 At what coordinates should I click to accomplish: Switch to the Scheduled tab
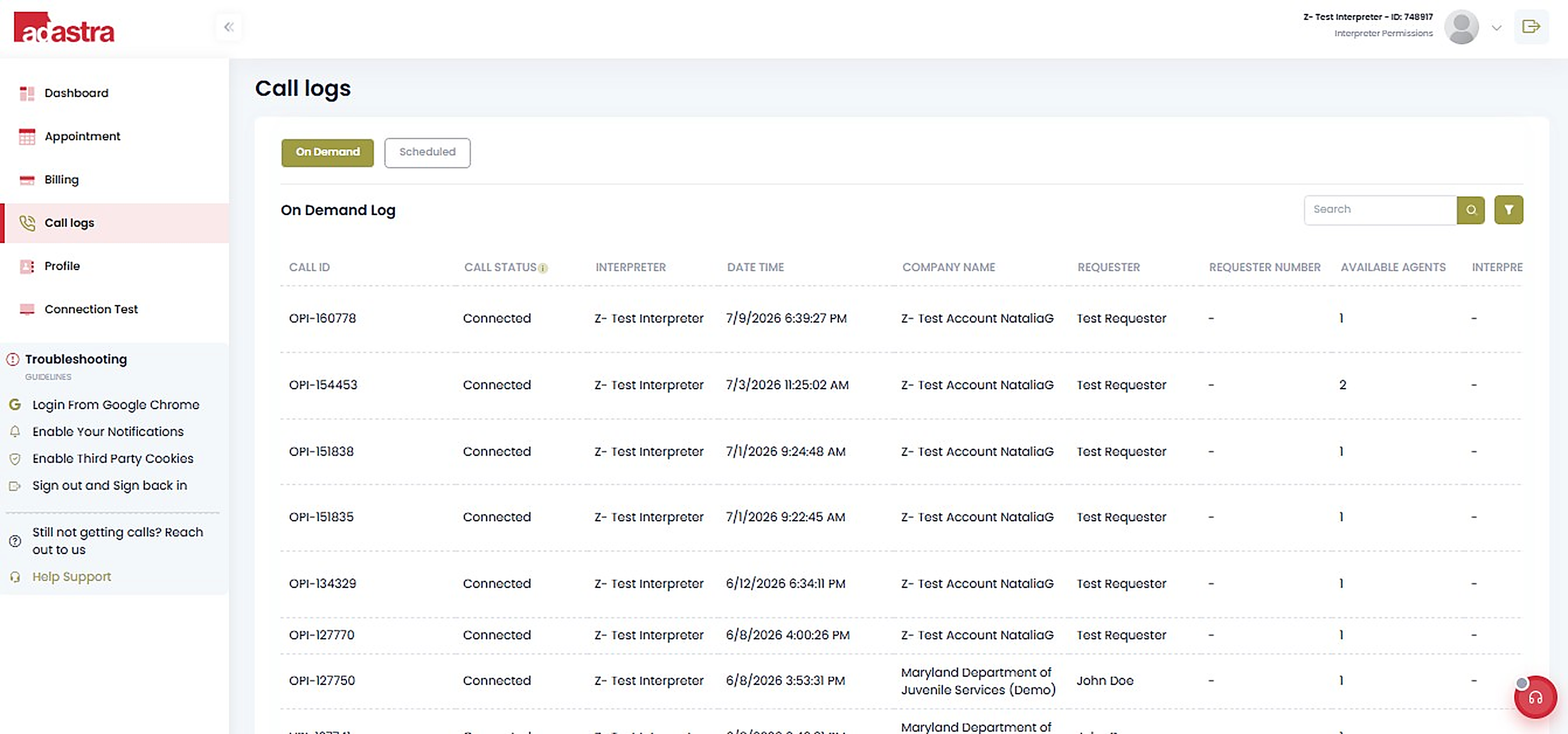tap(427, 153)
